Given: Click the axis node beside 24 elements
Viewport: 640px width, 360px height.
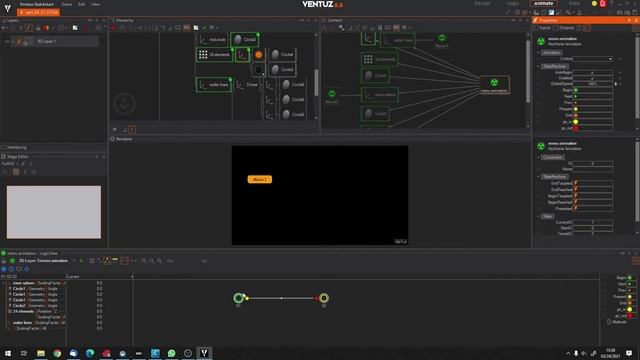Looking at the screenshot, I should coord(242,54).
